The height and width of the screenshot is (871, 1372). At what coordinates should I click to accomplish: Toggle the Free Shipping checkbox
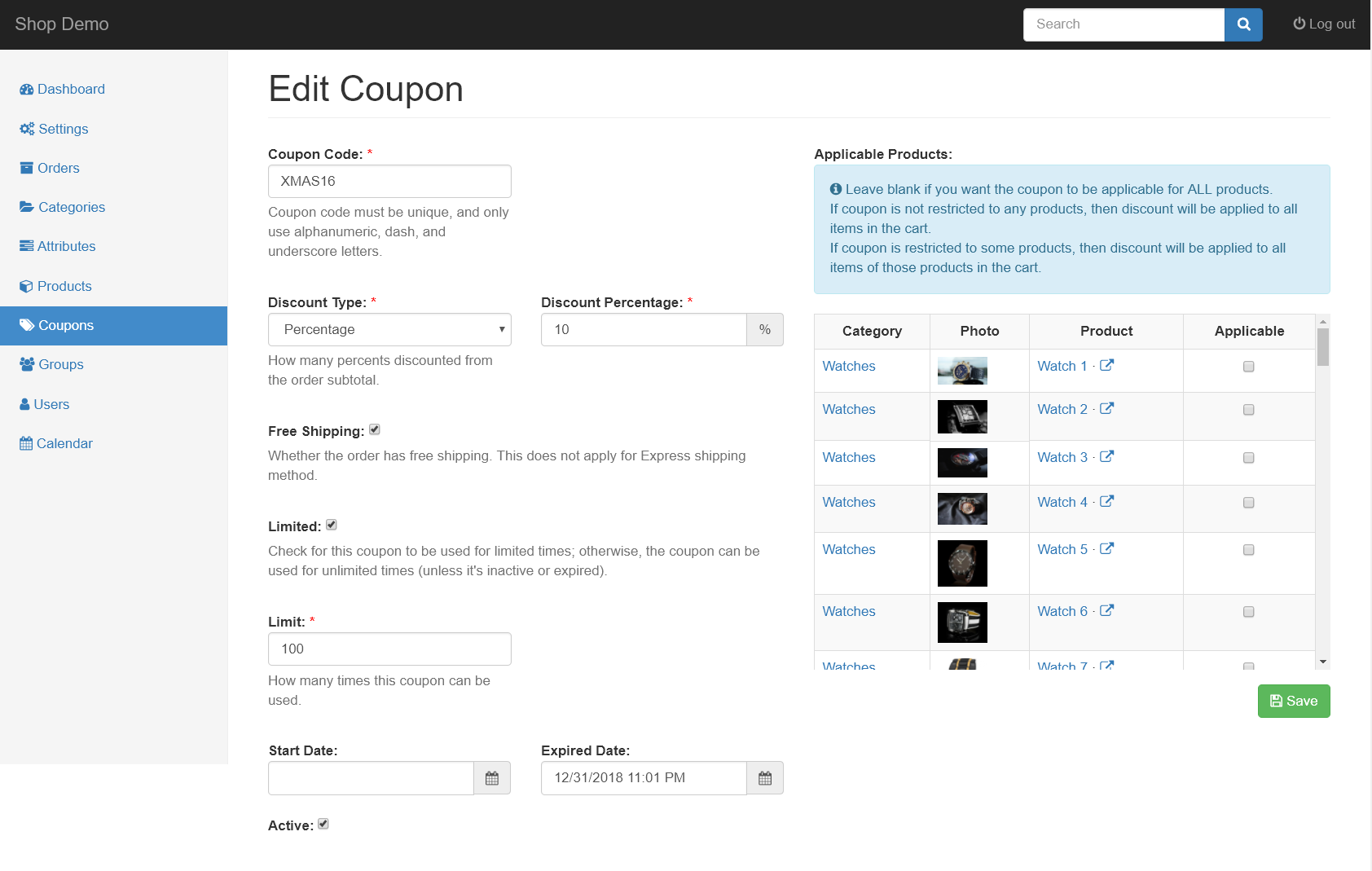click(375, 429)
